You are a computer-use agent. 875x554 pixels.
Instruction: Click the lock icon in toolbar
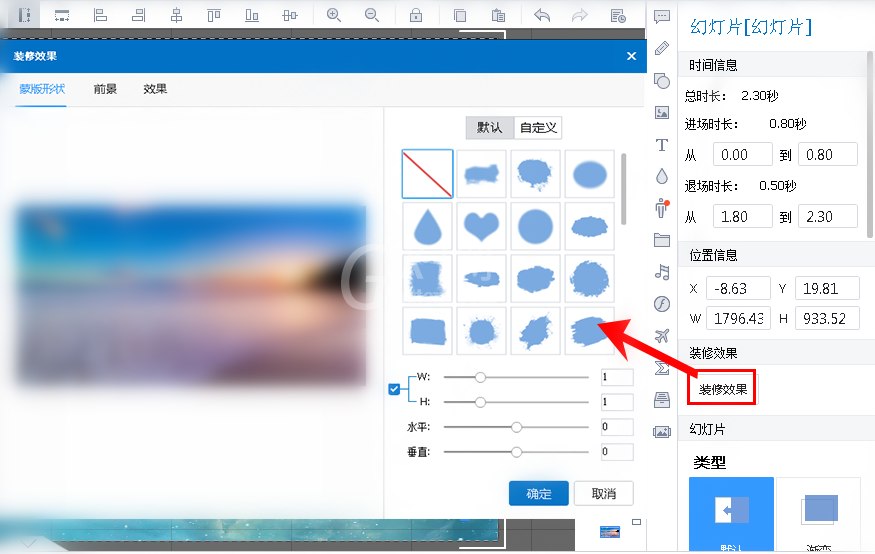[416, 15]
